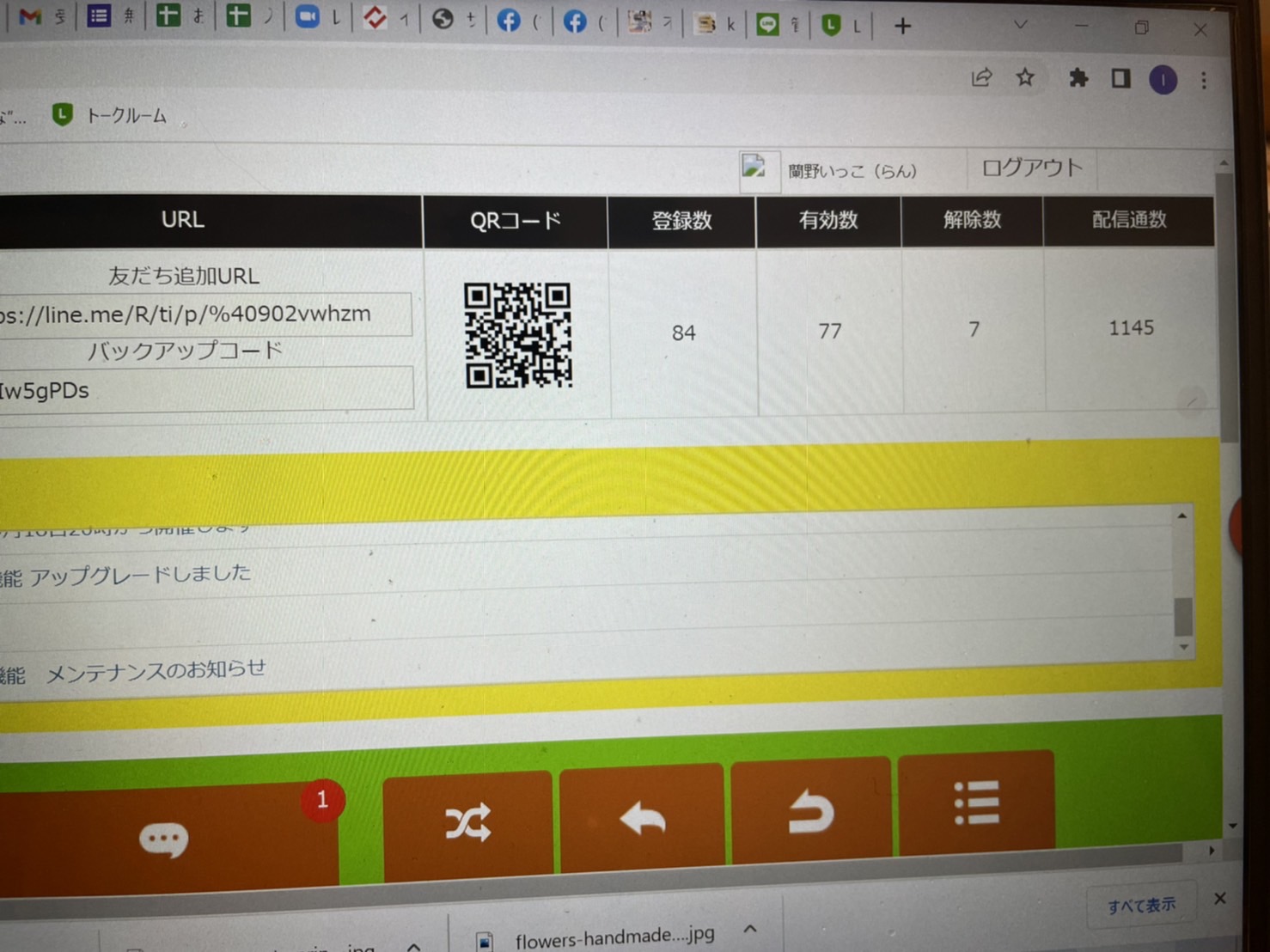Click the share page icon in address bar
Screen dimensions: 1270x952
click(981, 78)
